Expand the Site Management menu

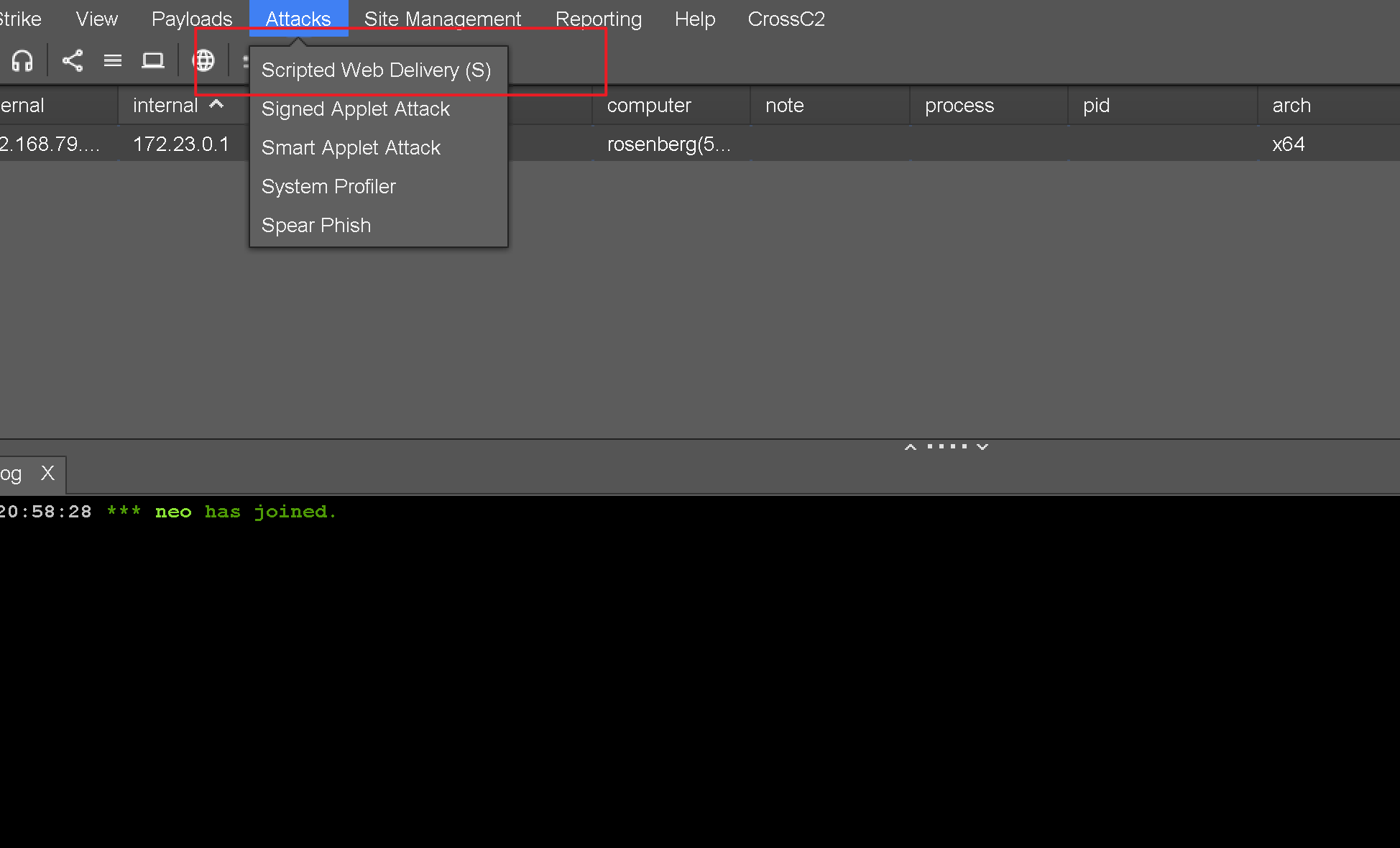(442, 19)
